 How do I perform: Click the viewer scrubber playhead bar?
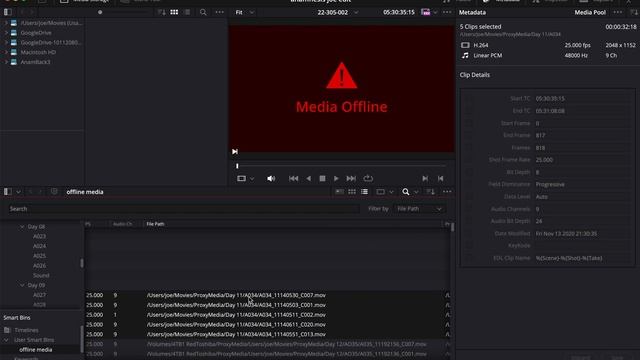(x=237, y=166)
